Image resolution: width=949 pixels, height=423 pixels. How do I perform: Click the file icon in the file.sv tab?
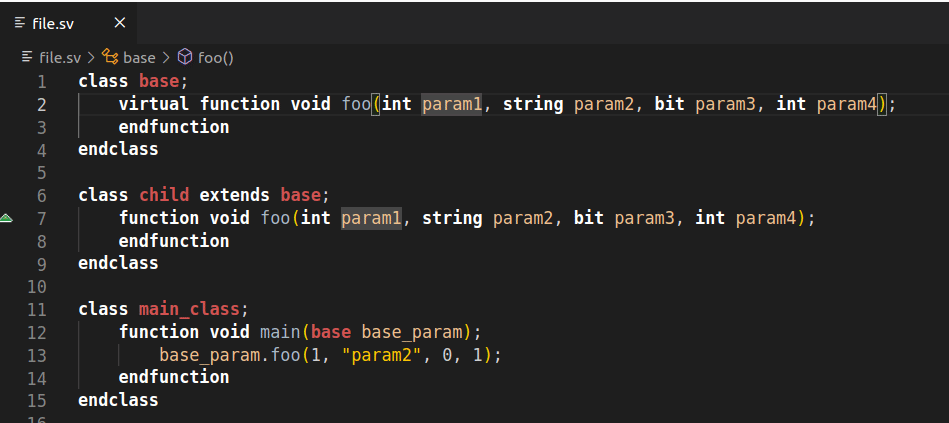click(x=20, y=22)
